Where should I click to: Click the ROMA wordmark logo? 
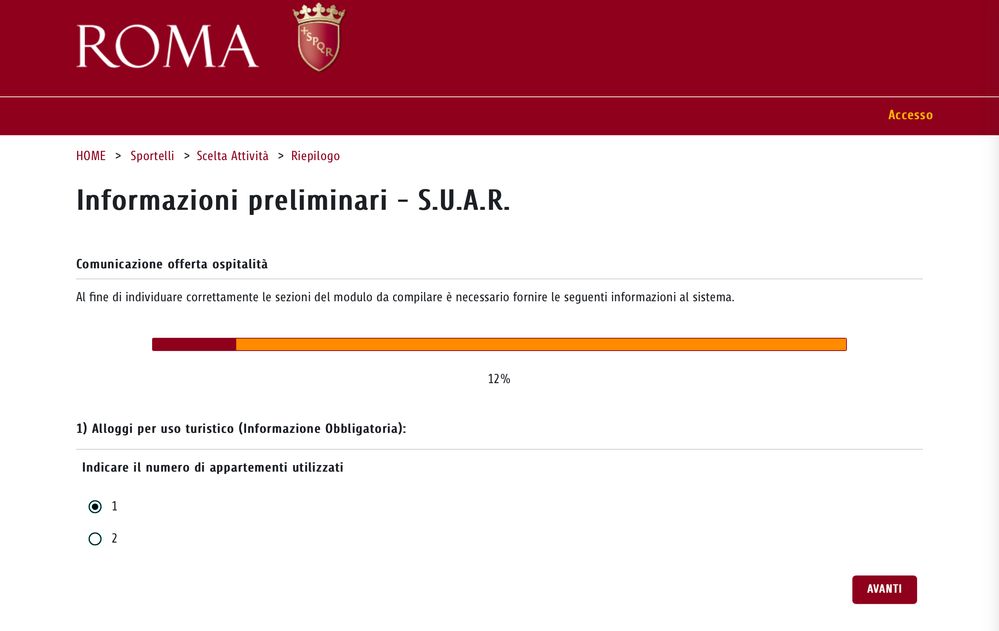pyautogui.click(x=167, y=47)
